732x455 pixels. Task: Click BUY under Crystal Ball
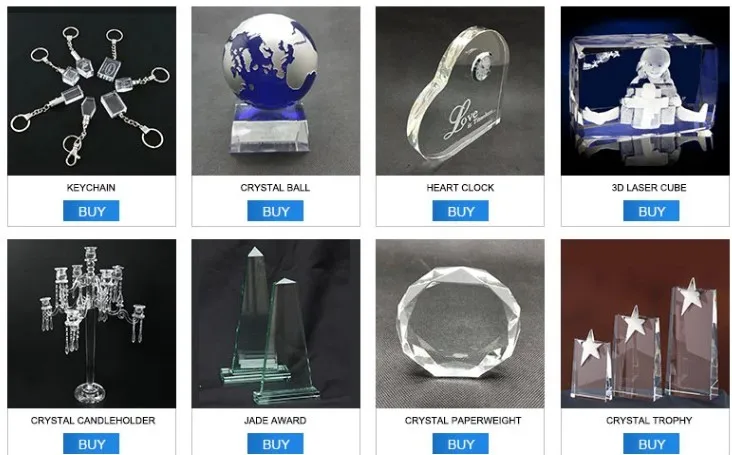tap(275, 211)
